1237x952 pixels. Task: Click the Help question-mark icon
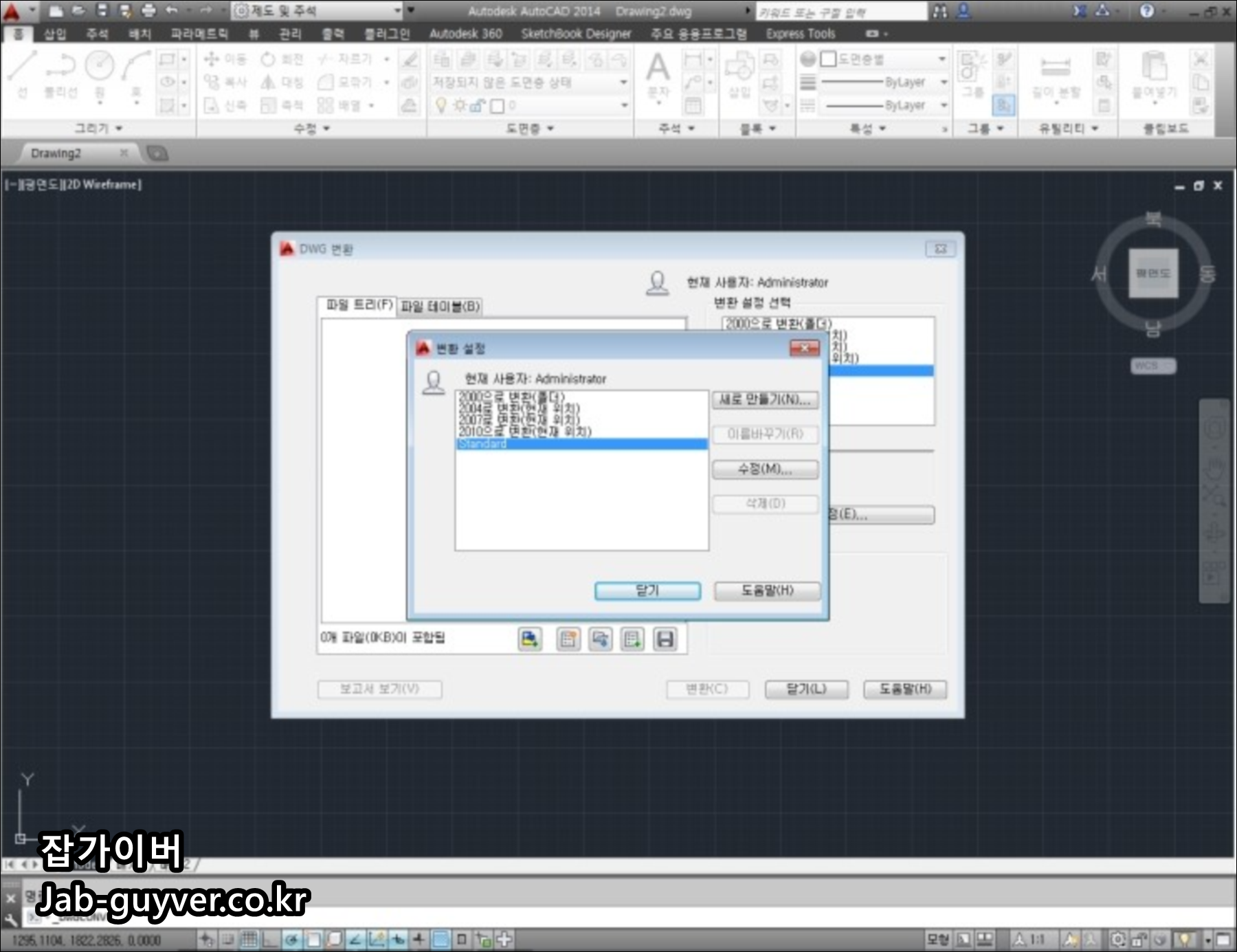1147,10
